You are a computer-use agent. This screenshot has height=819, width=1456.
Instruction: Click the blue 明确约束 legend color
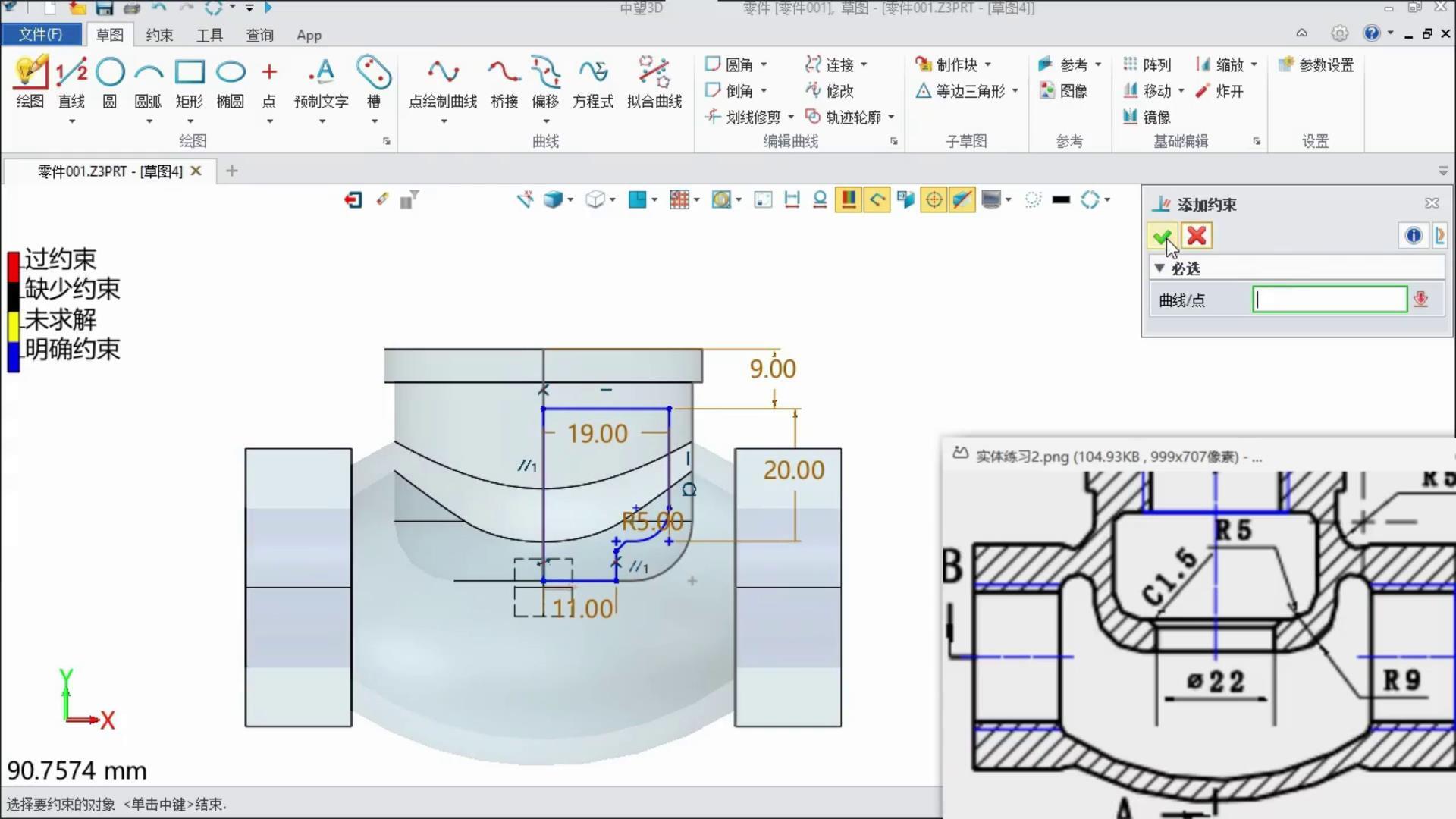click(x=13, y=356)
